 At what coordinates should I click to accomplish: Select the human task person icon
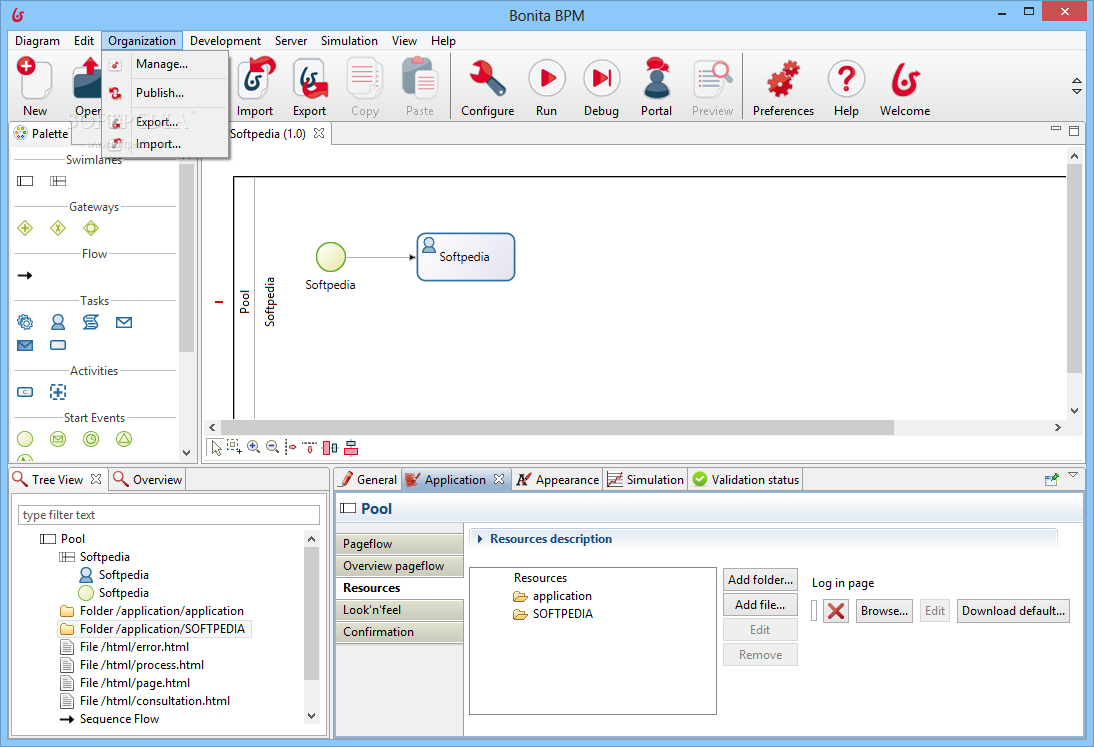(58, 322)
